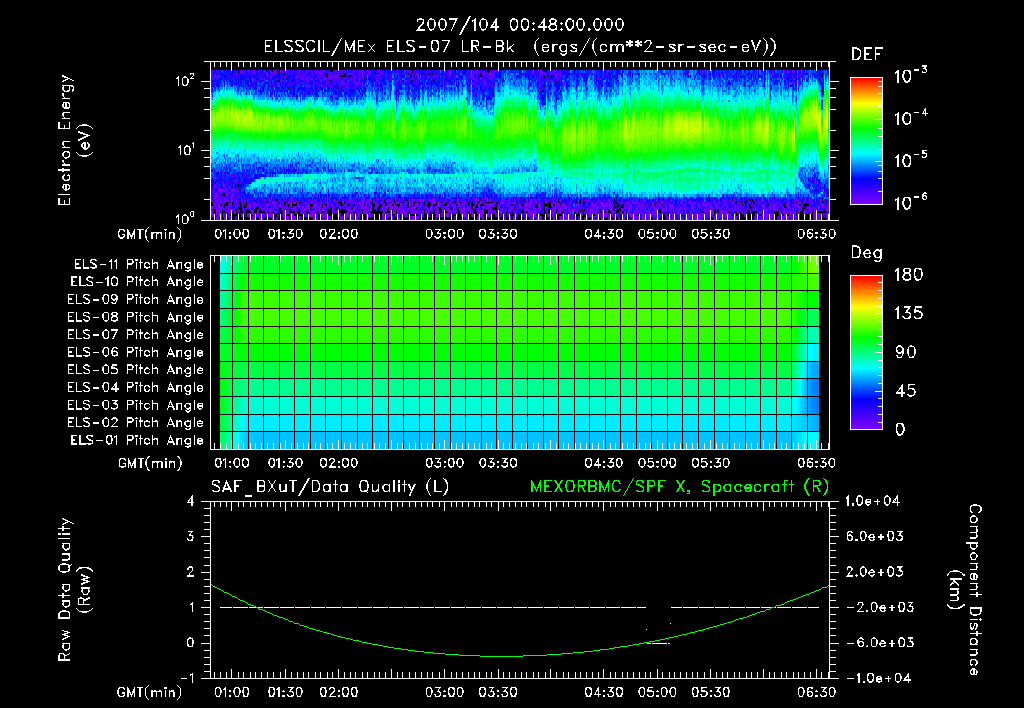This screenshot has height=708, width=1024.
Task: Click the DEF color scale bar
Action: [x=866, y=141]
